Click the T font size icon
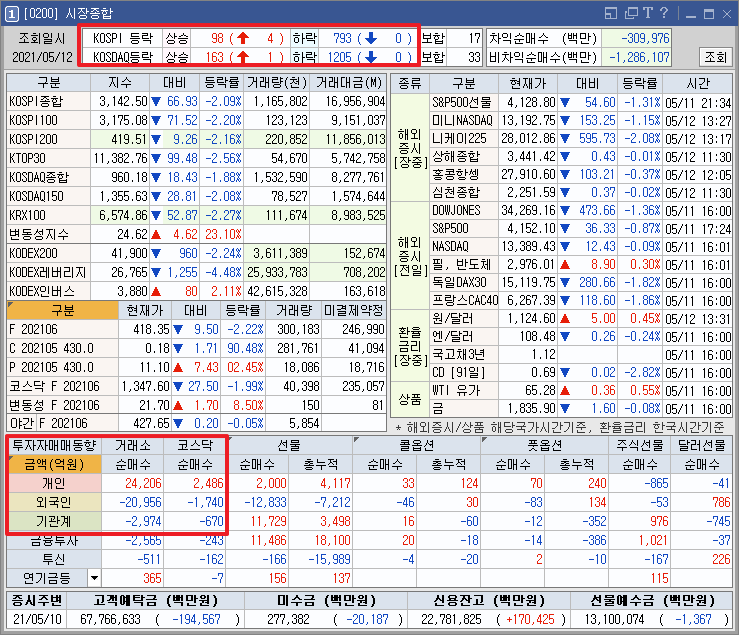 (x=649, y=13)
